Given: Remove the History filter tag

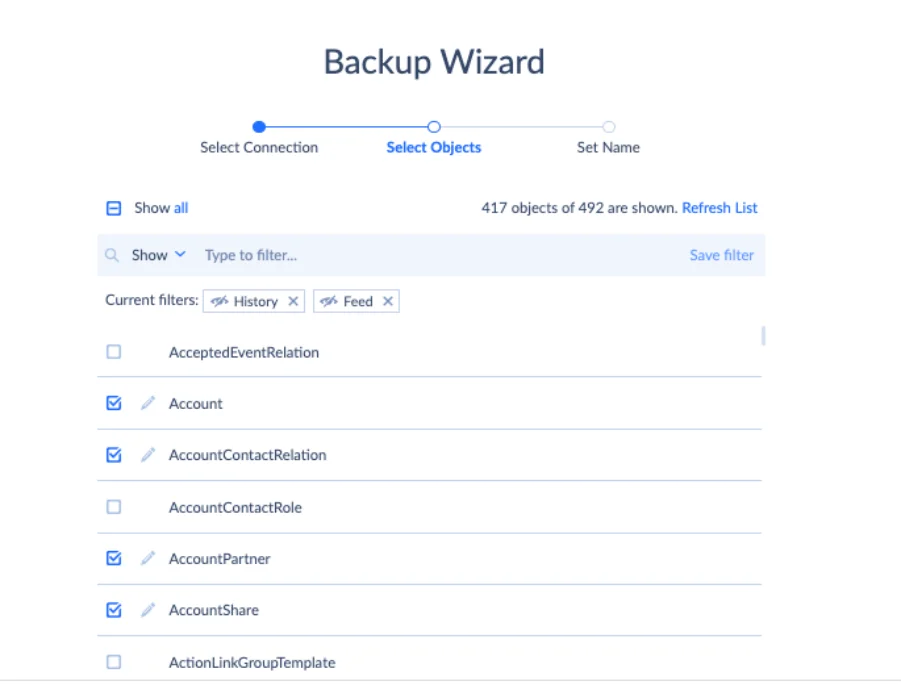Looking at the screenshot, I should click(293, 301).
